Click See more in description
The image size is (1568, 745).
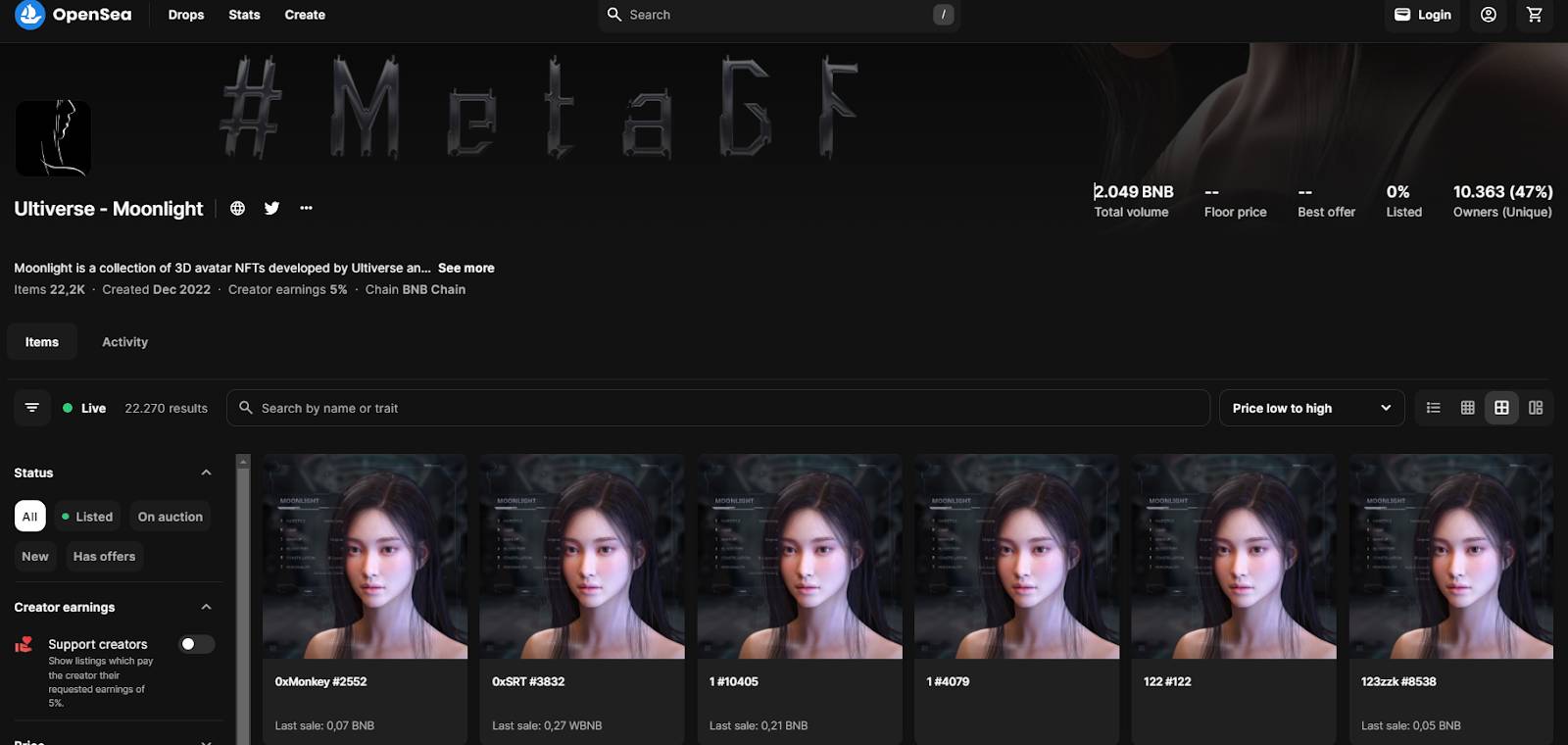click(x=466, y=268)
